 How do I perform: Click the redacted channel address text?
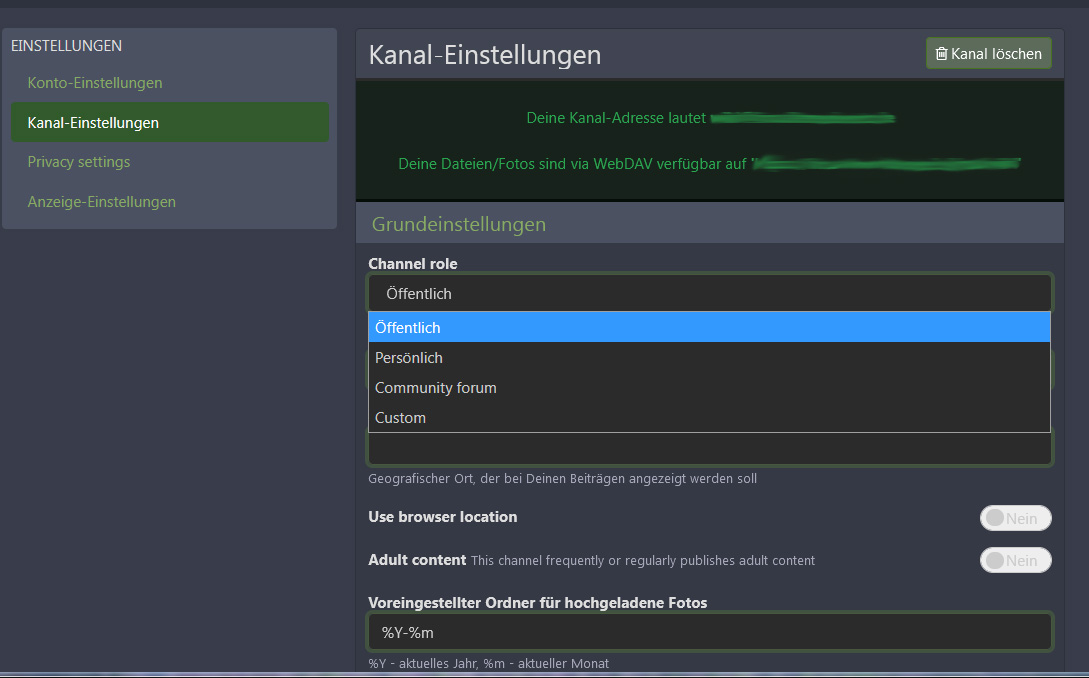click(803, 118)
